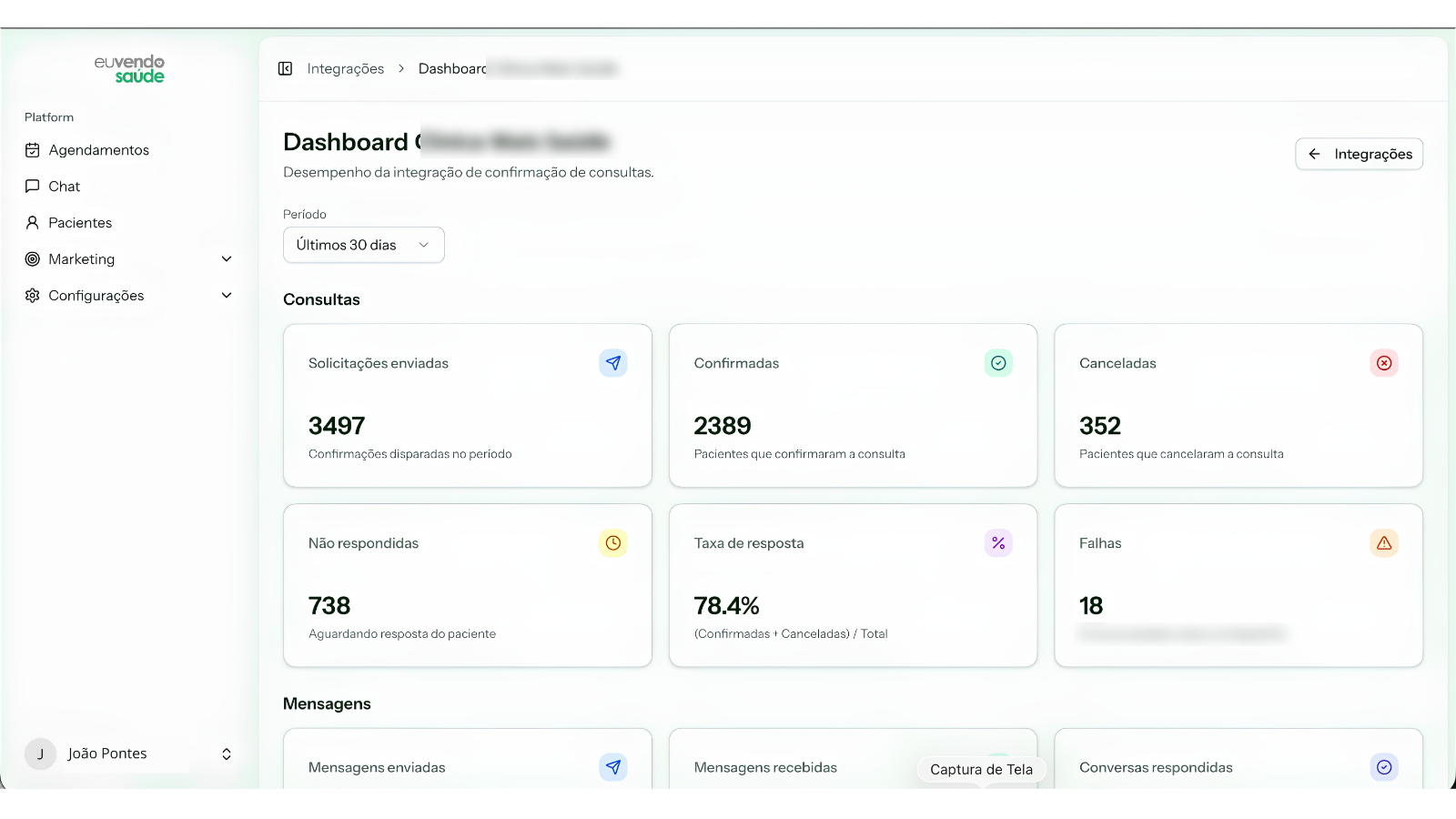Expand the Marketing submenu chevron
The width and height of the screenshot is (1456, 819).
[227, 259]
